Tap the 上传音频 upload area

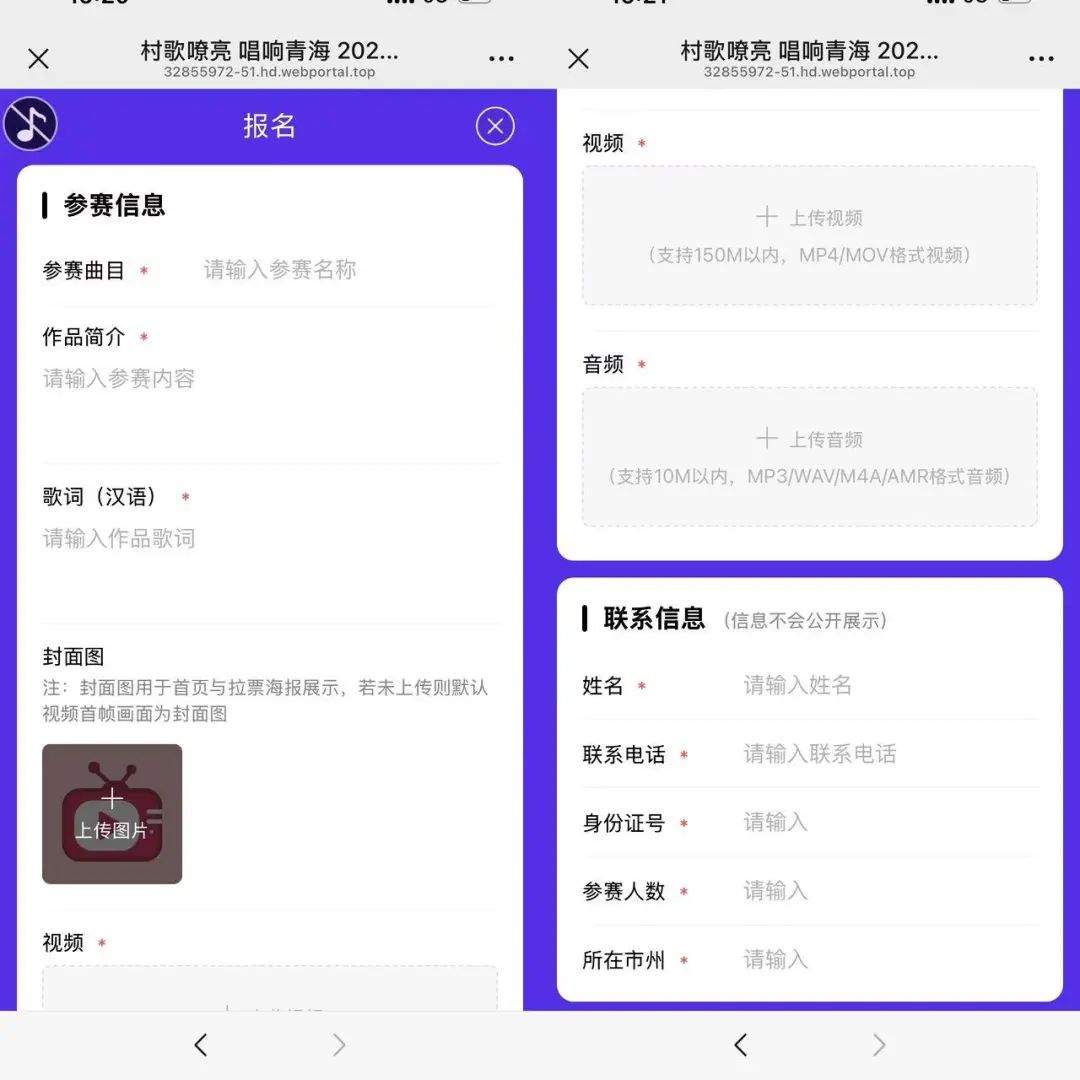point(809,457)
